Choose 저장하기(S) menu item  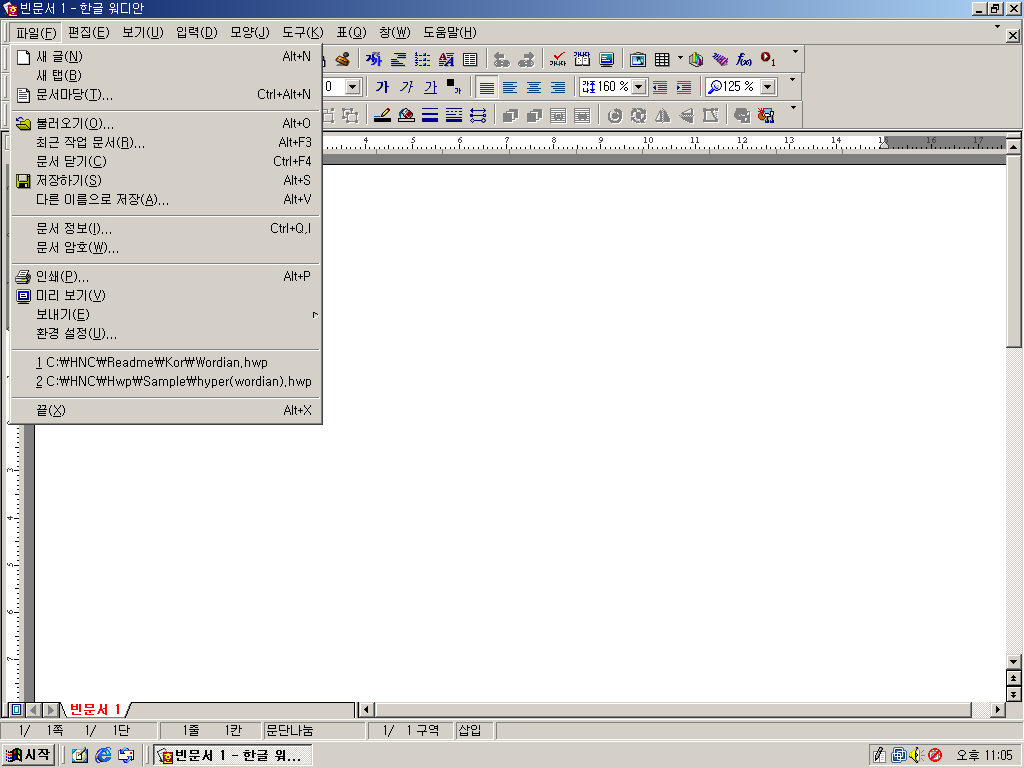[165, 180]
